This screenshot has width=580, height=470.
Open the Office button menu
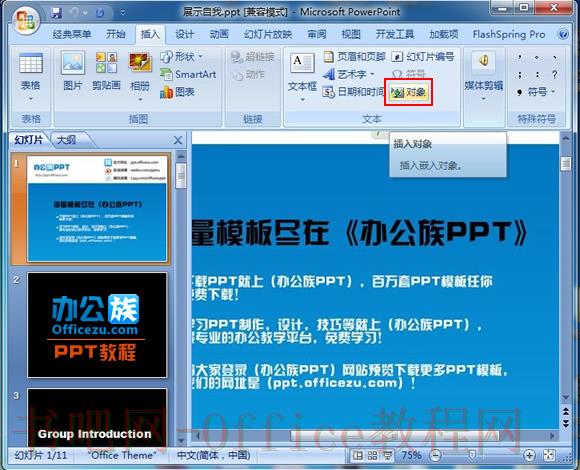(x=26, y=20)
